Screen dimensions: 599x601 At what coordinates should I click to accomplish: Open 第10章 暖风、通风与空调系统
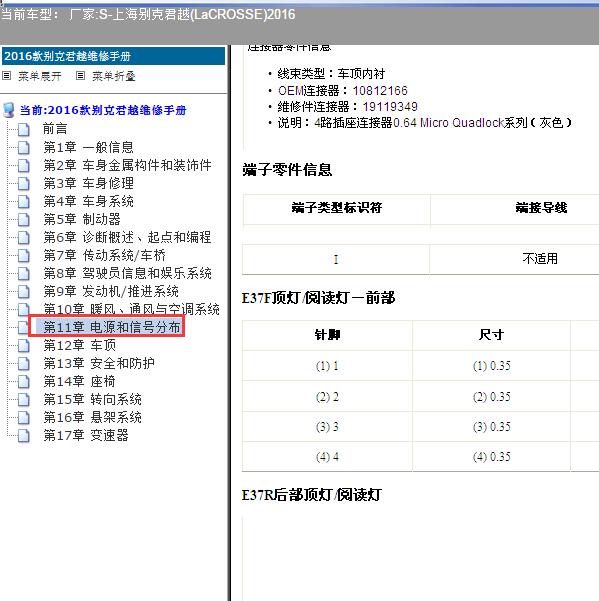tap(131, 309)
